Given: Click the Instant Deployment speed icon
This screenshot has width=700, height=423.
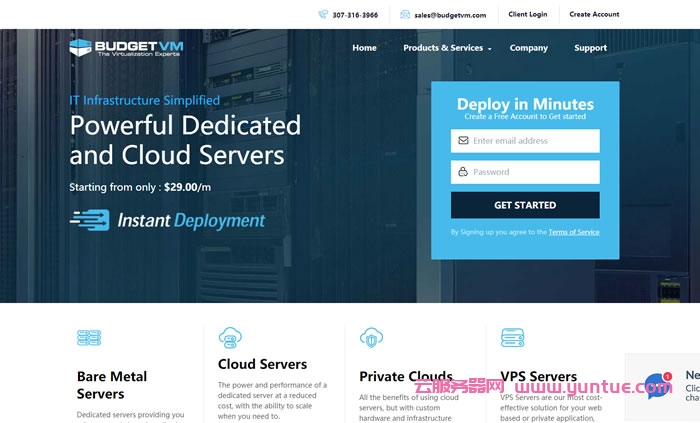Looking at the screenshot, I should coord(89,220).
